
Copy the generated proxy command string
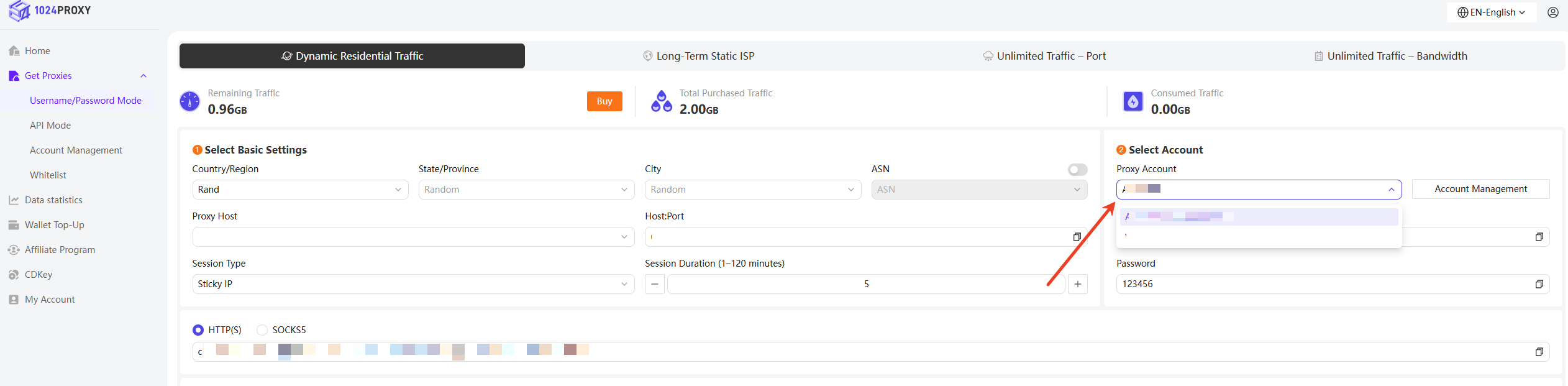pos(1539,352)
